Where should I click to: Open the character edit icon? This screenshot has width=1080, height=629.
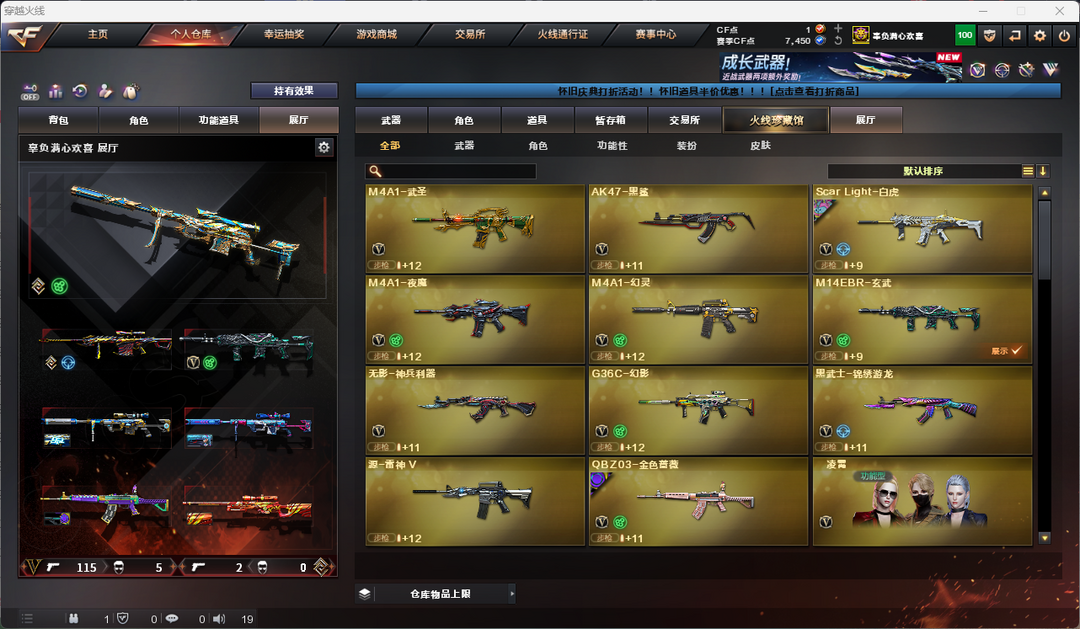coord(105,91)
